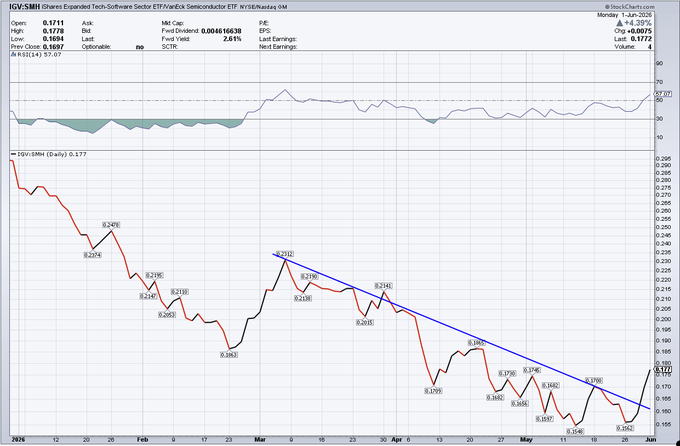This screenshot has height=446, width=680.
Task: Click the Fwd Yield value 2.61%
Action: (x=232, y=39)
